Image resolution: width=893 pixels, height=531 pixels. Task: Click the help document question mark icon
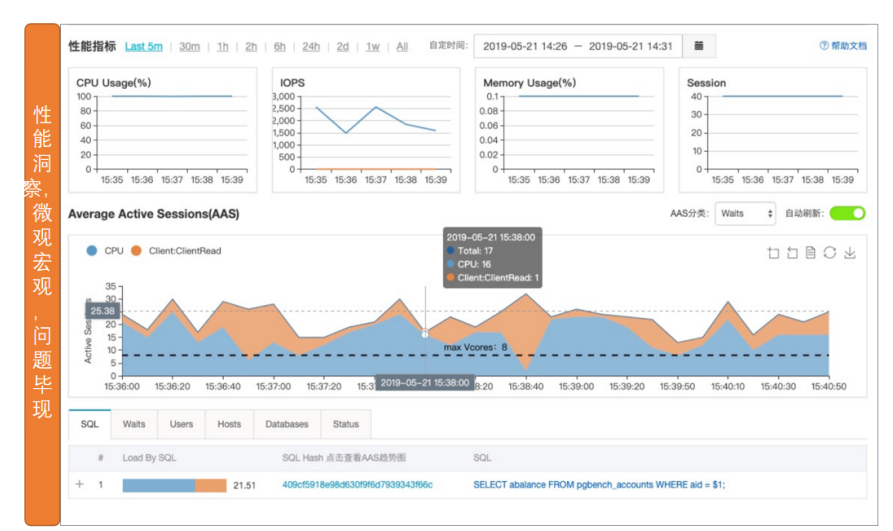coord(824,46)
